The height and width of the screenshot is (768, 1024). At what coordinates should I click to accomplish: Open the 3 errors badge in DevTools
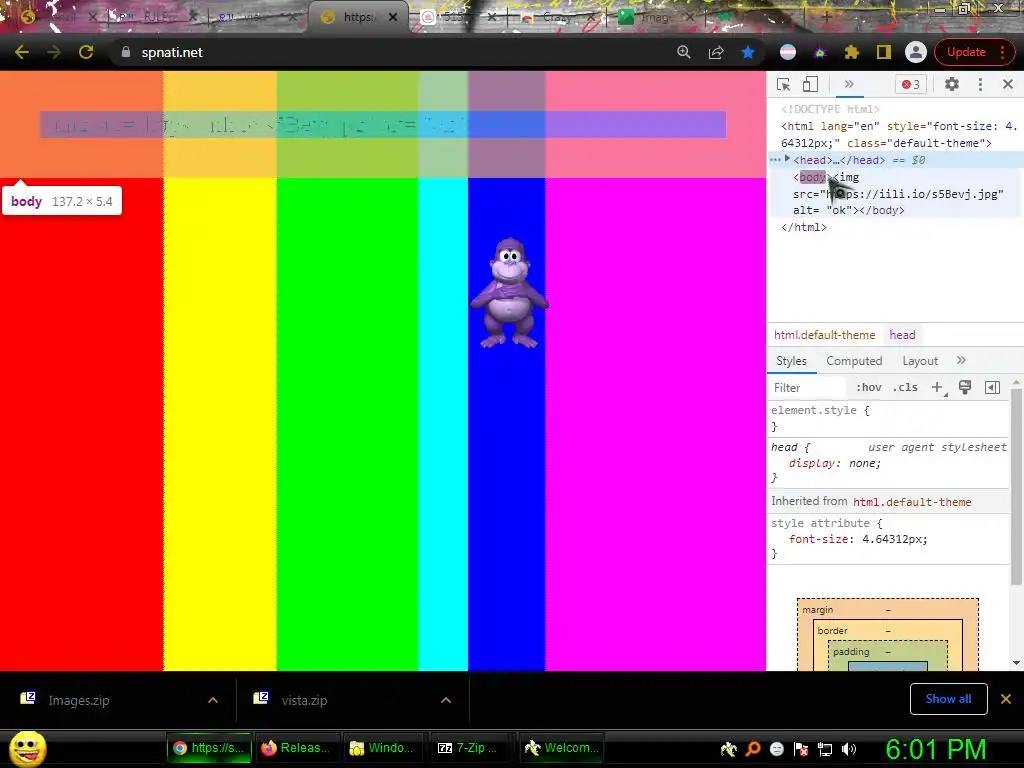911,84
